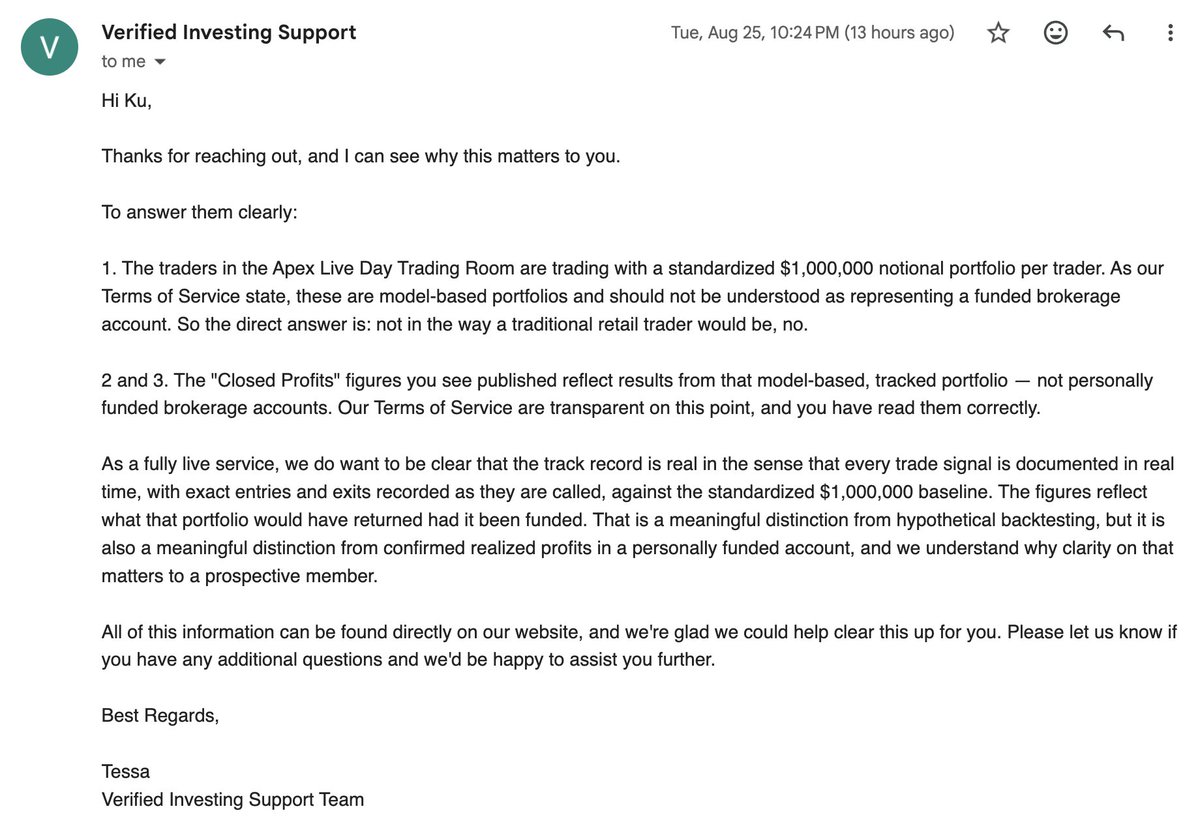Click the 'Thanks for reaching out' sentence
Viewport: 1200px width, 828px height.
point(361,157)
